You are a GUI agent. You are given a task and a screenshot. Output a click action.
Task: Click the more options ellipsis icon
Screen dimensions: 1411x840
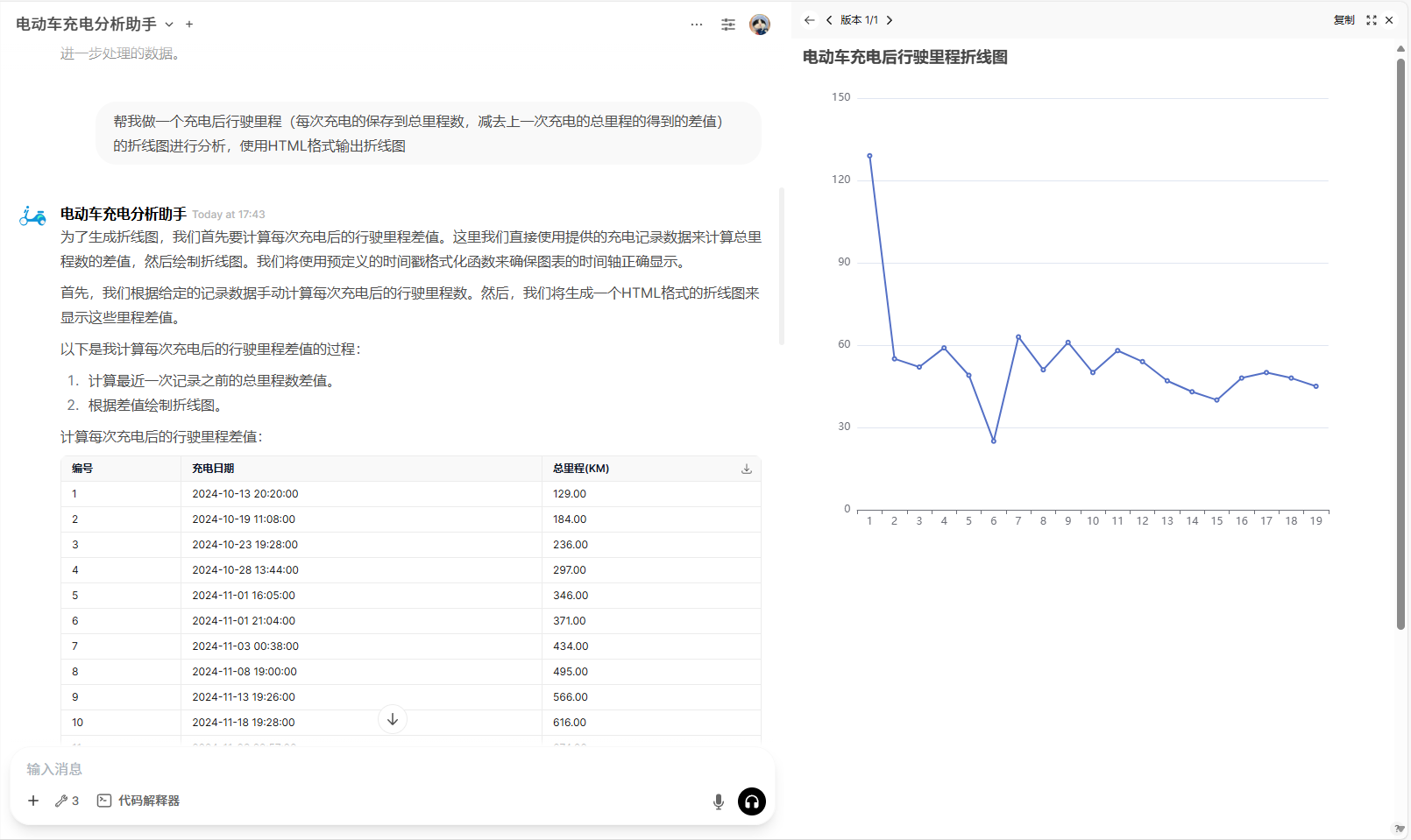point(697,25)
